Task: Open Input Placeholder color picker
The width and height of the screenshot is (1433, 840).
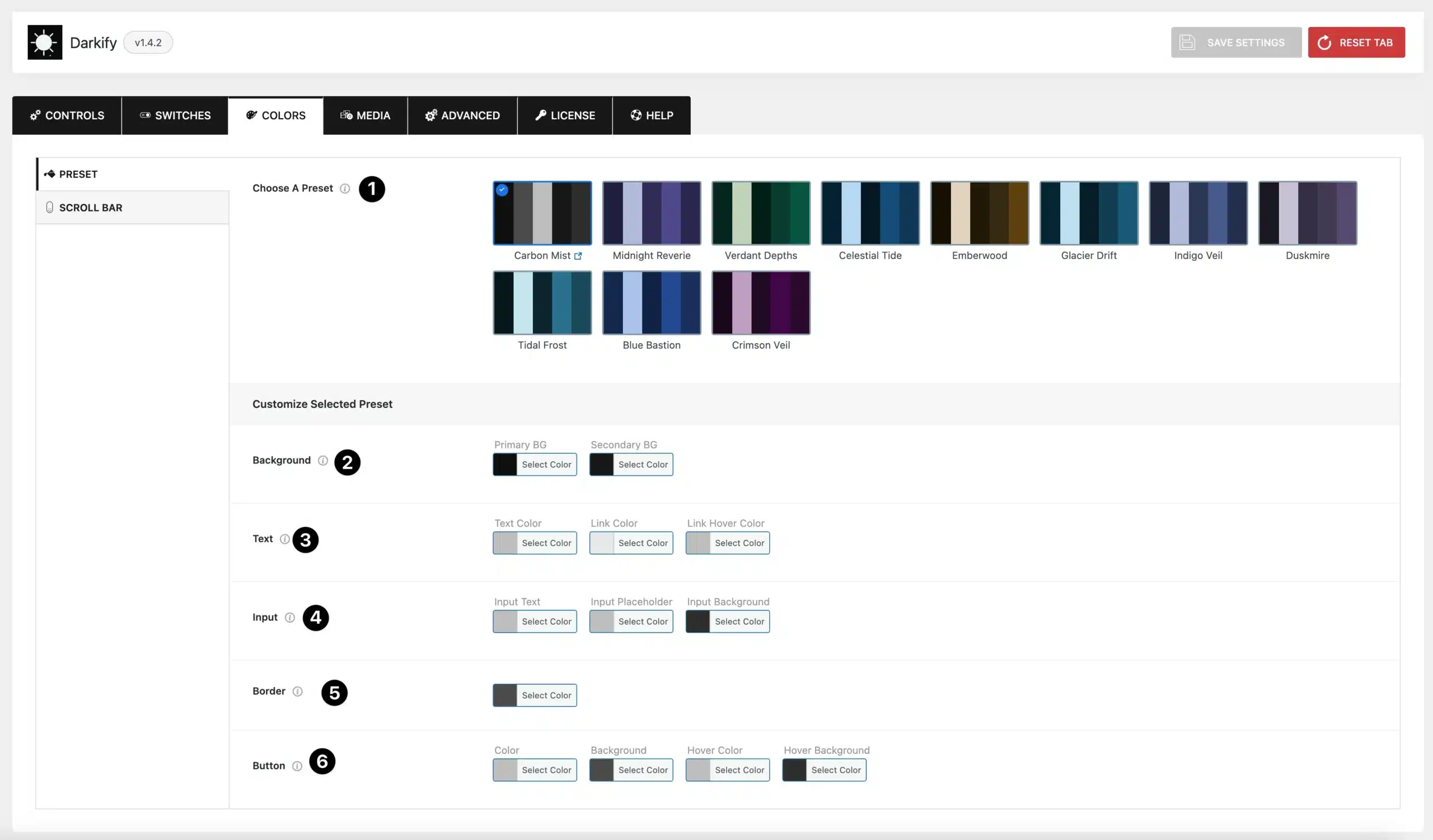Action: [631, 621]
